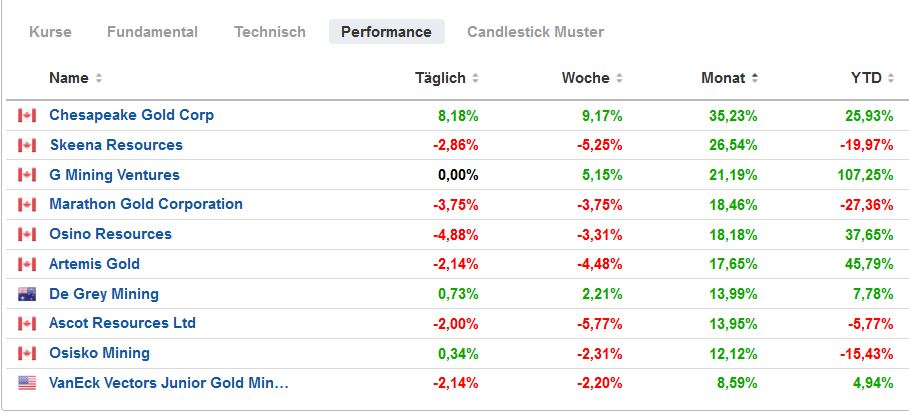
Task: Click the Canada flag next to Skeena Resources
Action: tap(26, 145)
